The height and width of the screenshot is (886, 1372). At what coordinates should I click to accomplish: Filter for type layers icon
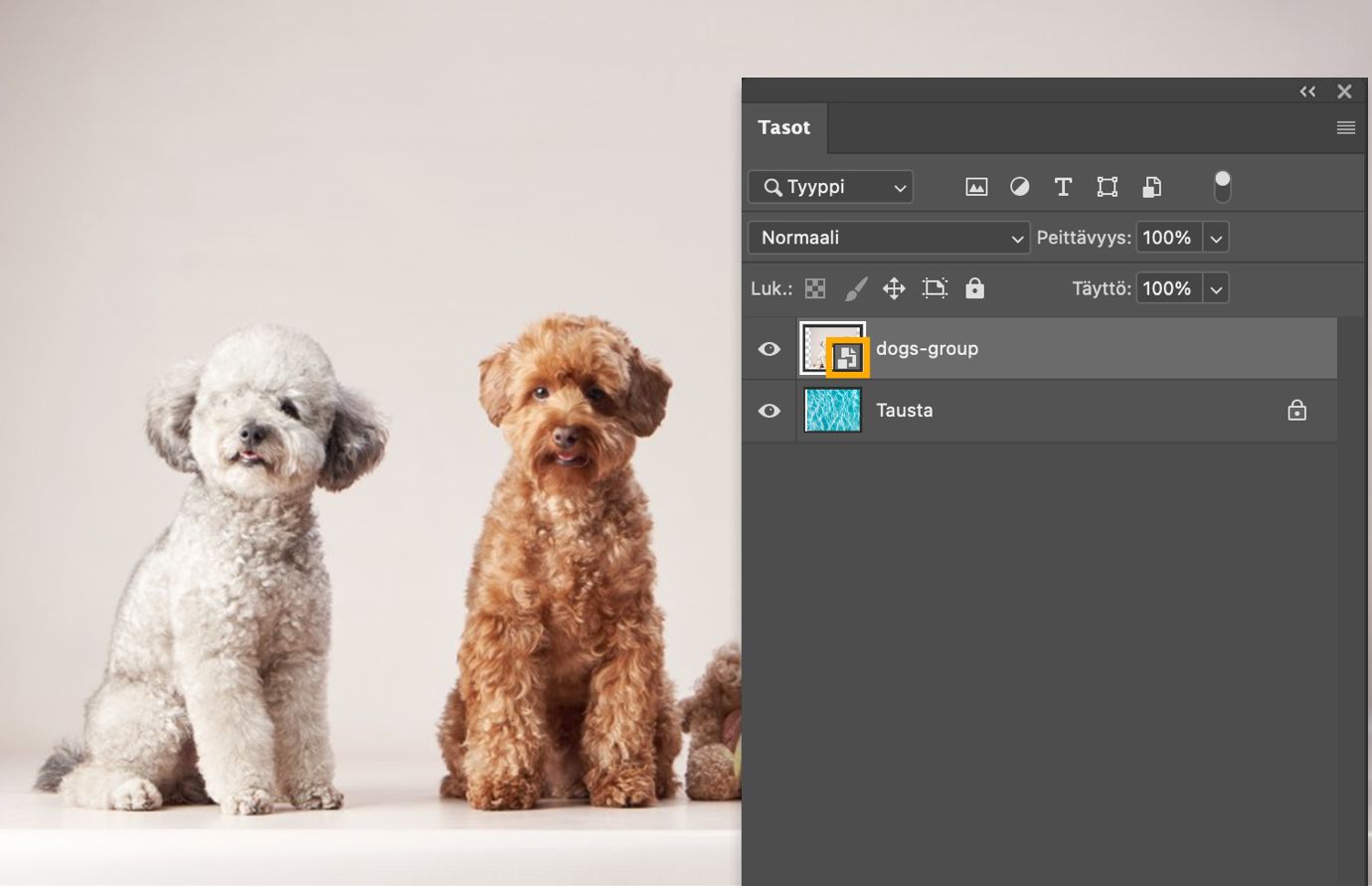1063,187
